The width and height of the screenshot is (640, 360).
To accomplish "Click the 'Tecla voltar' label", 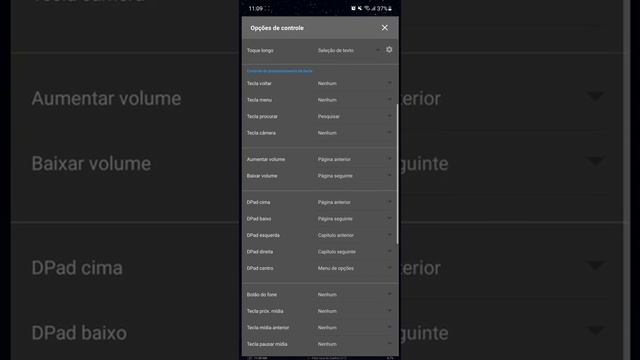I will 259,83.
